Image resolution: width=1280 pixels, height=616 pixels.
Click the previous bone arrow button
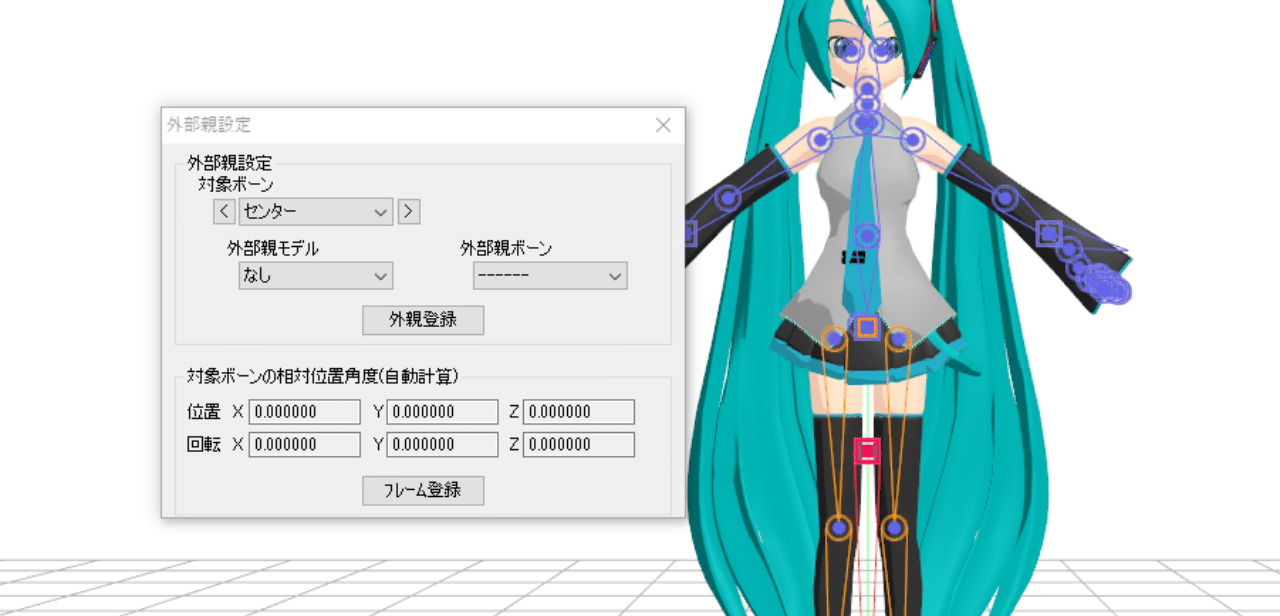click(x=225, y=211)
